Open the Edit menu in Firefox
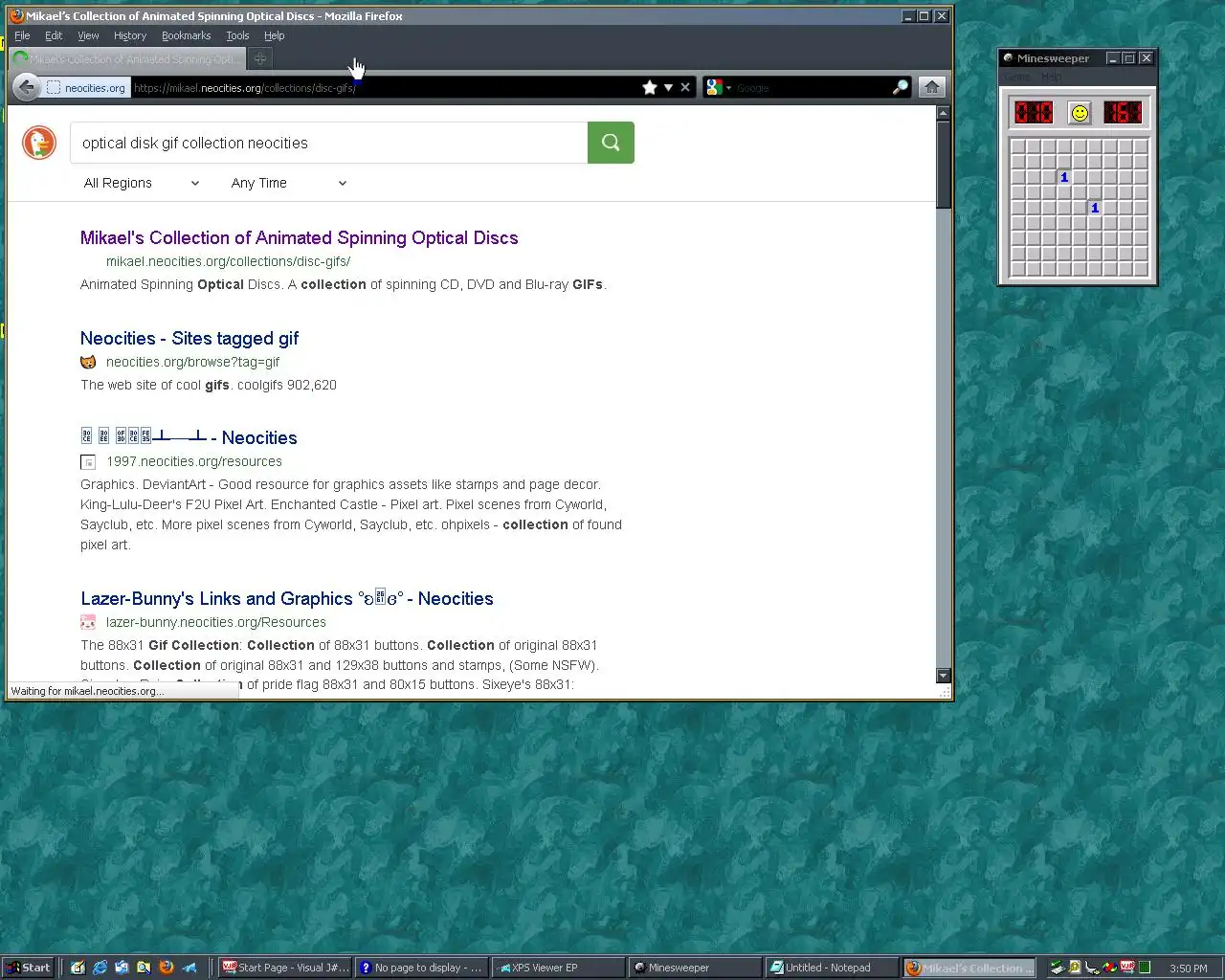 pos(54,35)
